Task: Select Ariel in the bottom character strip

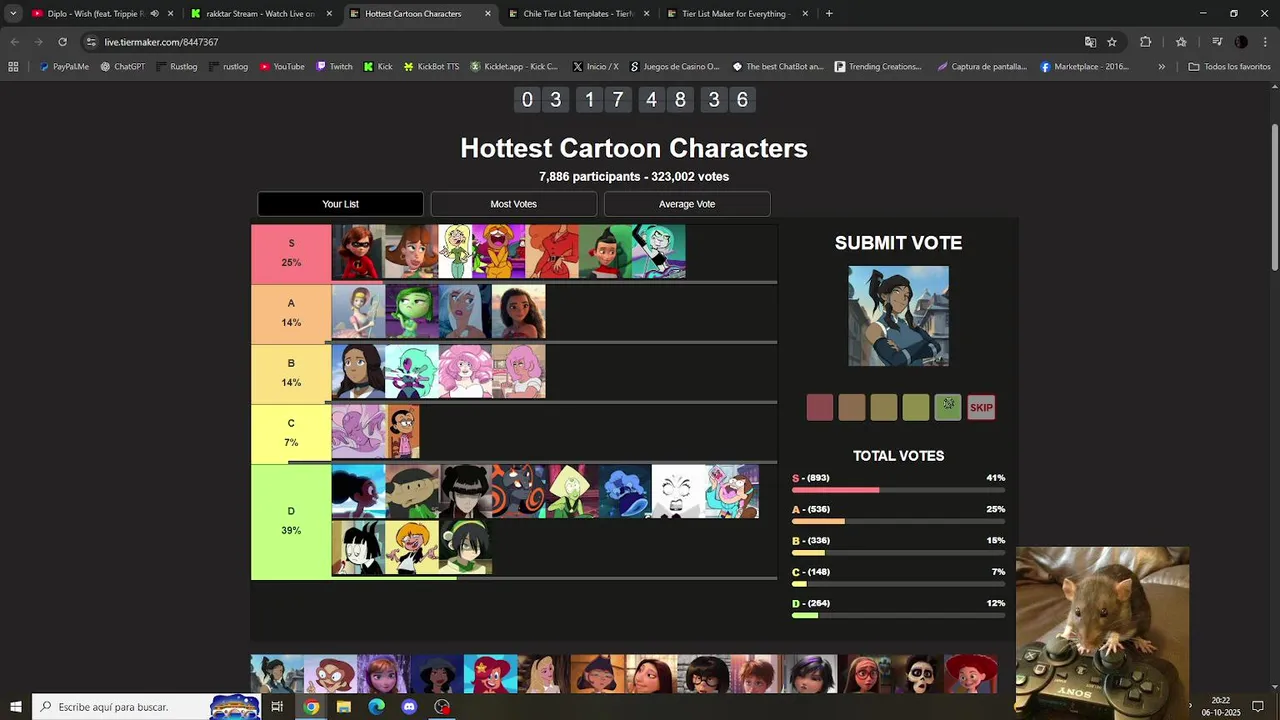Action: tap(491, 674)
